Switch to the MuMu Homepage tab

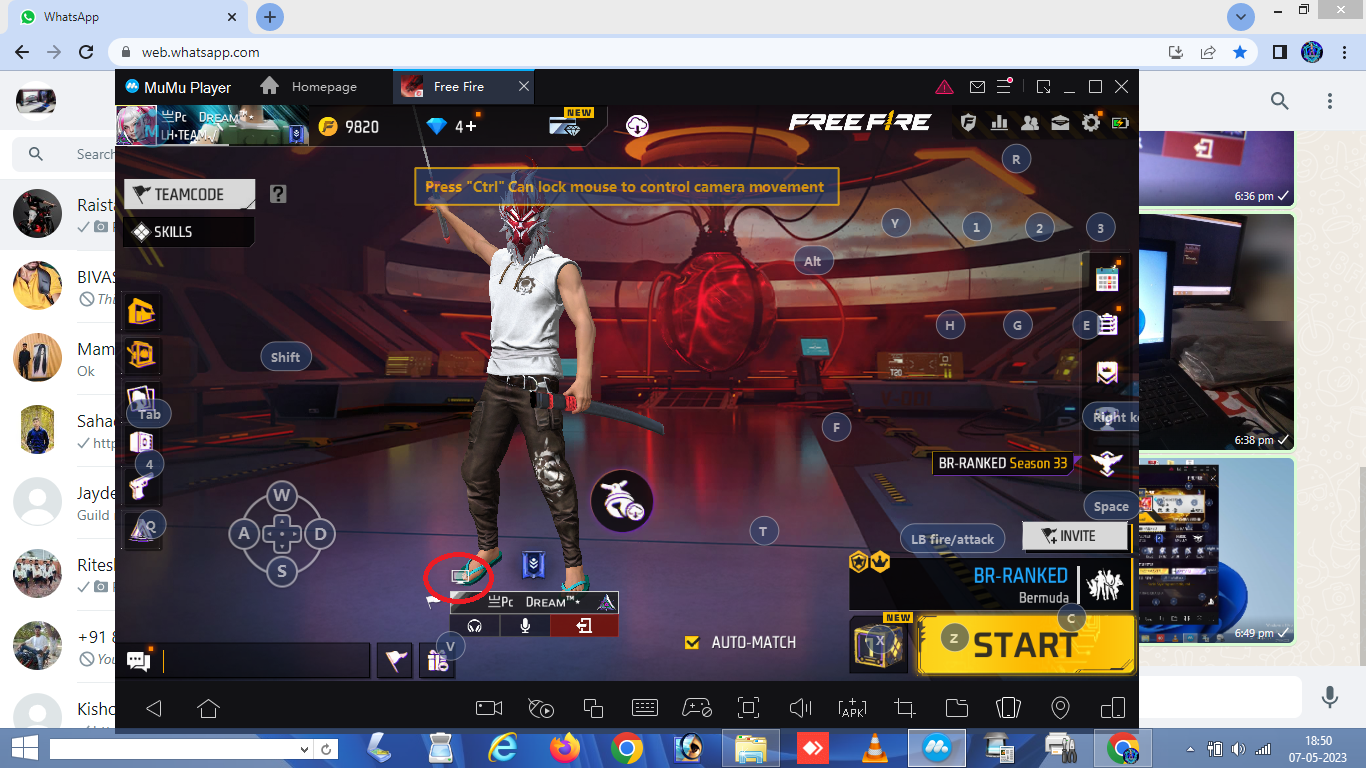point(310,87)
